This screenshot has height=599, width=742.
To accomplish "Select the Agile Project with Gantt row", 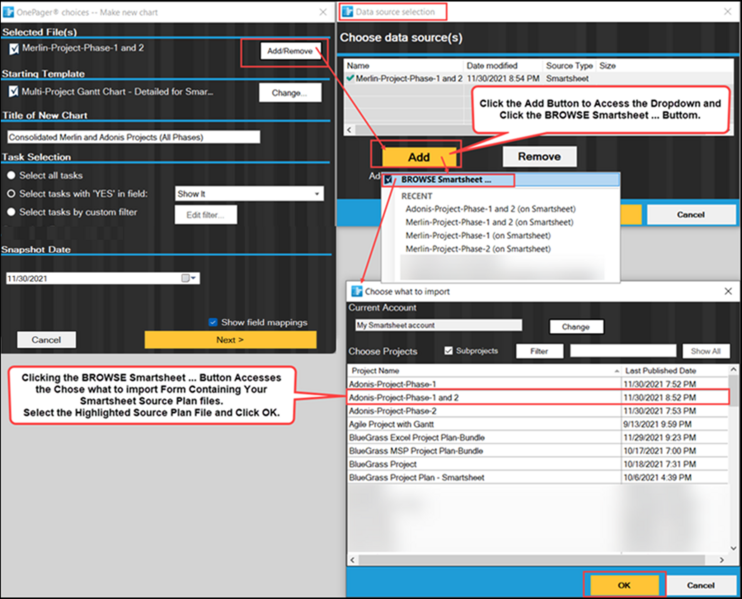I will [x=538, y=424].
